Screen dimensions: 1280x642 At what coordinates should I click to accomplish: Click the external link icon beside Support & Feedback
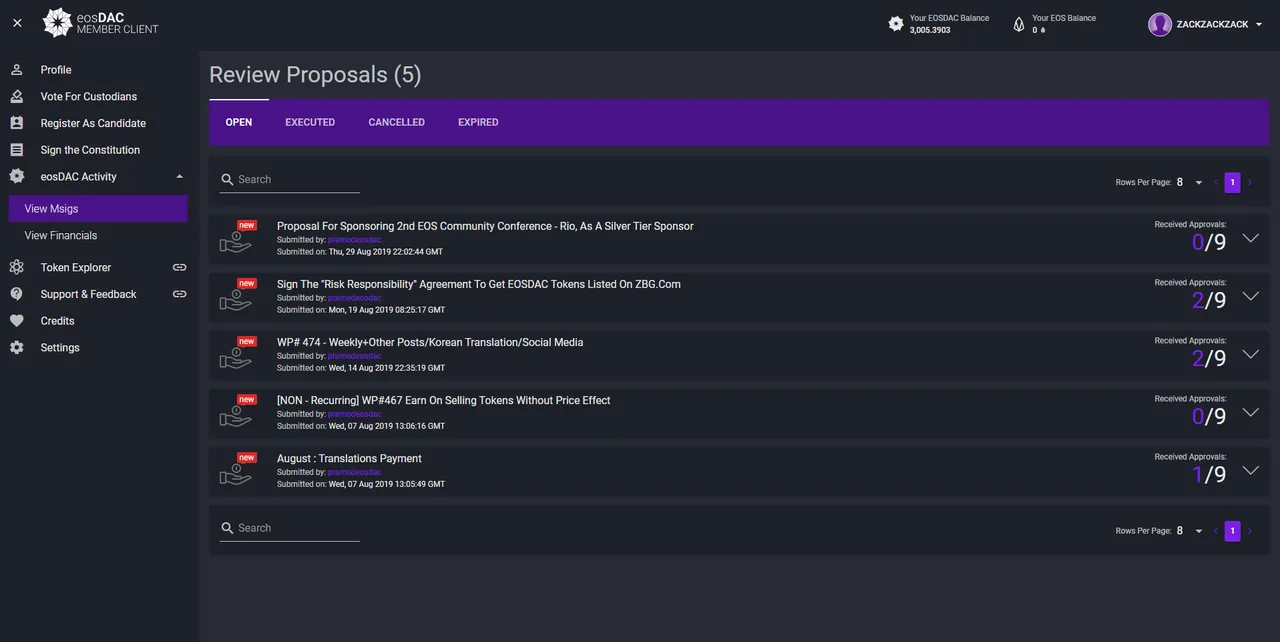pos(179,294)
